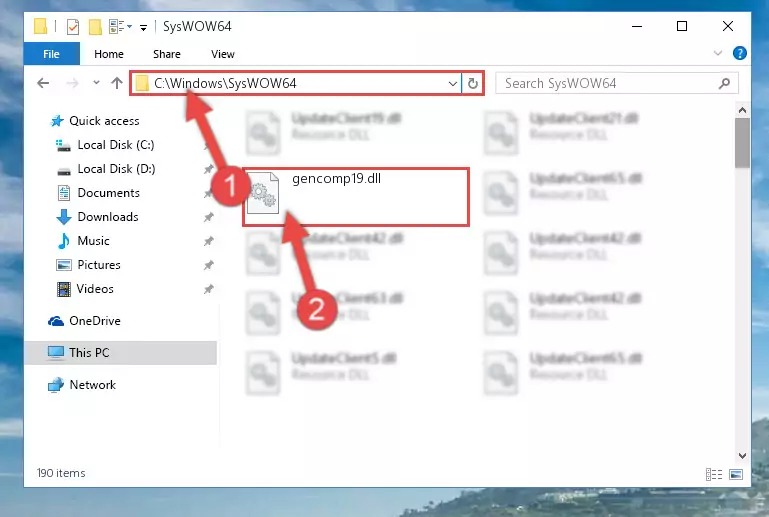The image size is (769, 517).
Task: Select Network in navigation pane
Action: click(x=93, y=385)
